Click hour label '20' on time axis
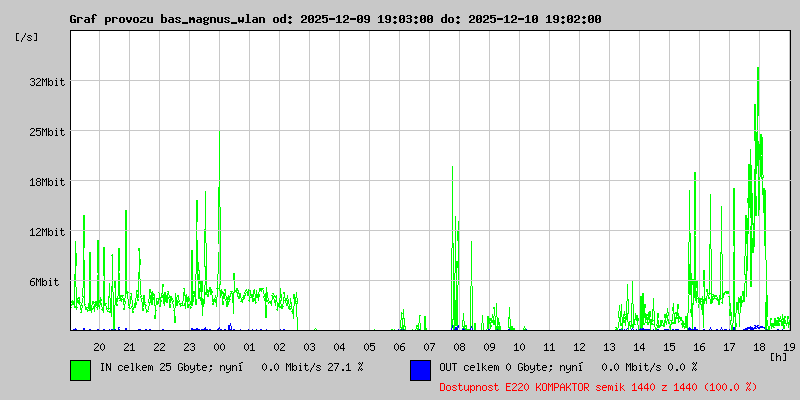The width and height of the screenshot is (800, 400). click(99, 347)
